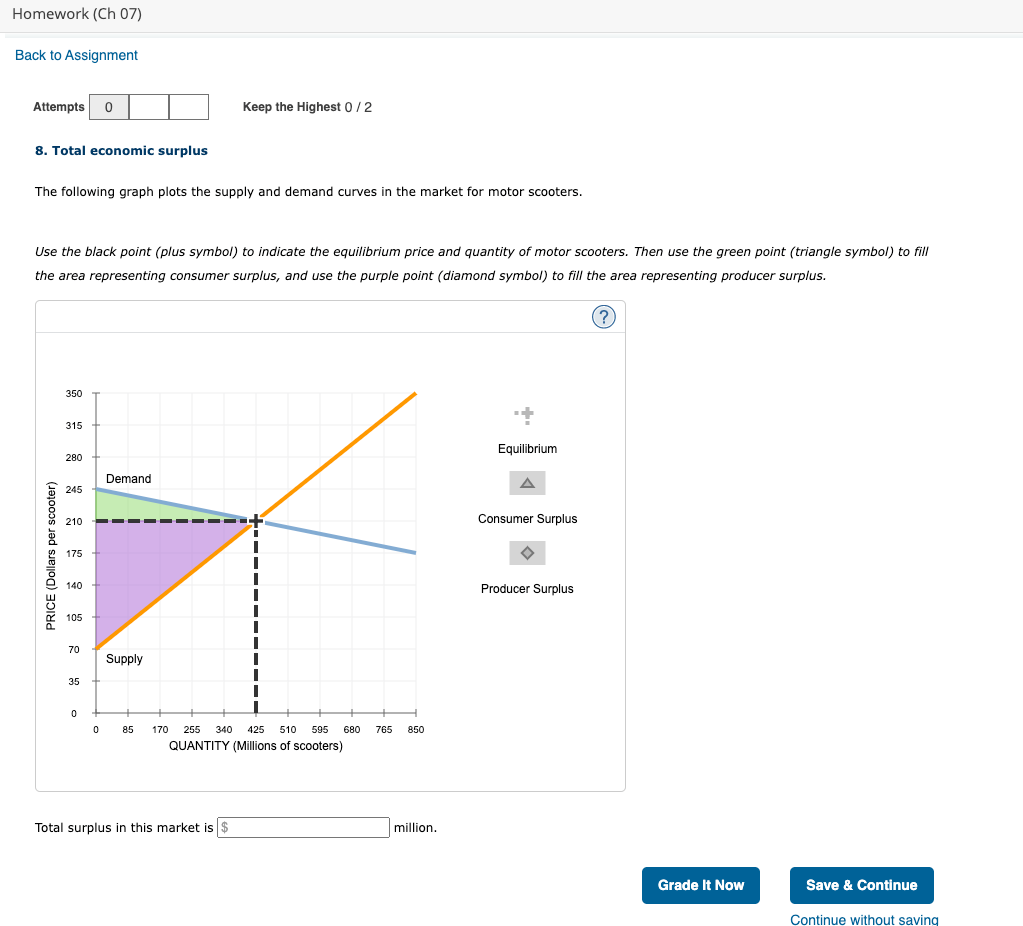
Task: Submit answers with Grade It Now
Action: (x=701, y=886)
